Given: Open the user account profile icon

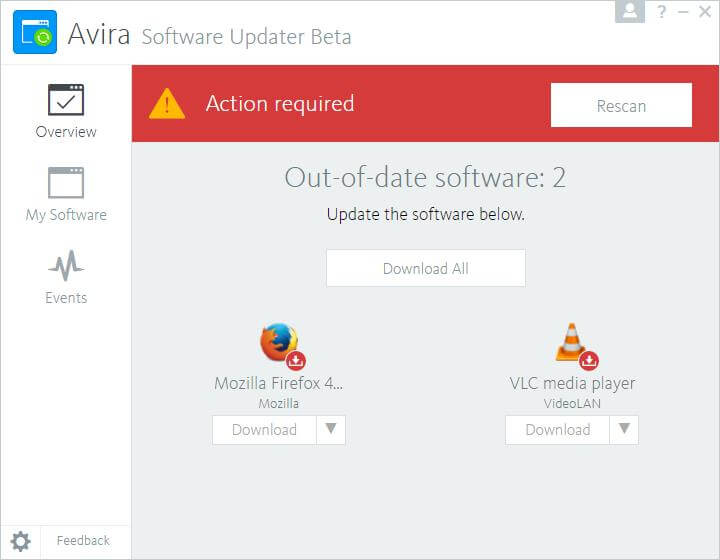Looking at the screenshot, I should pyautogui.click(x=630, y=11).
